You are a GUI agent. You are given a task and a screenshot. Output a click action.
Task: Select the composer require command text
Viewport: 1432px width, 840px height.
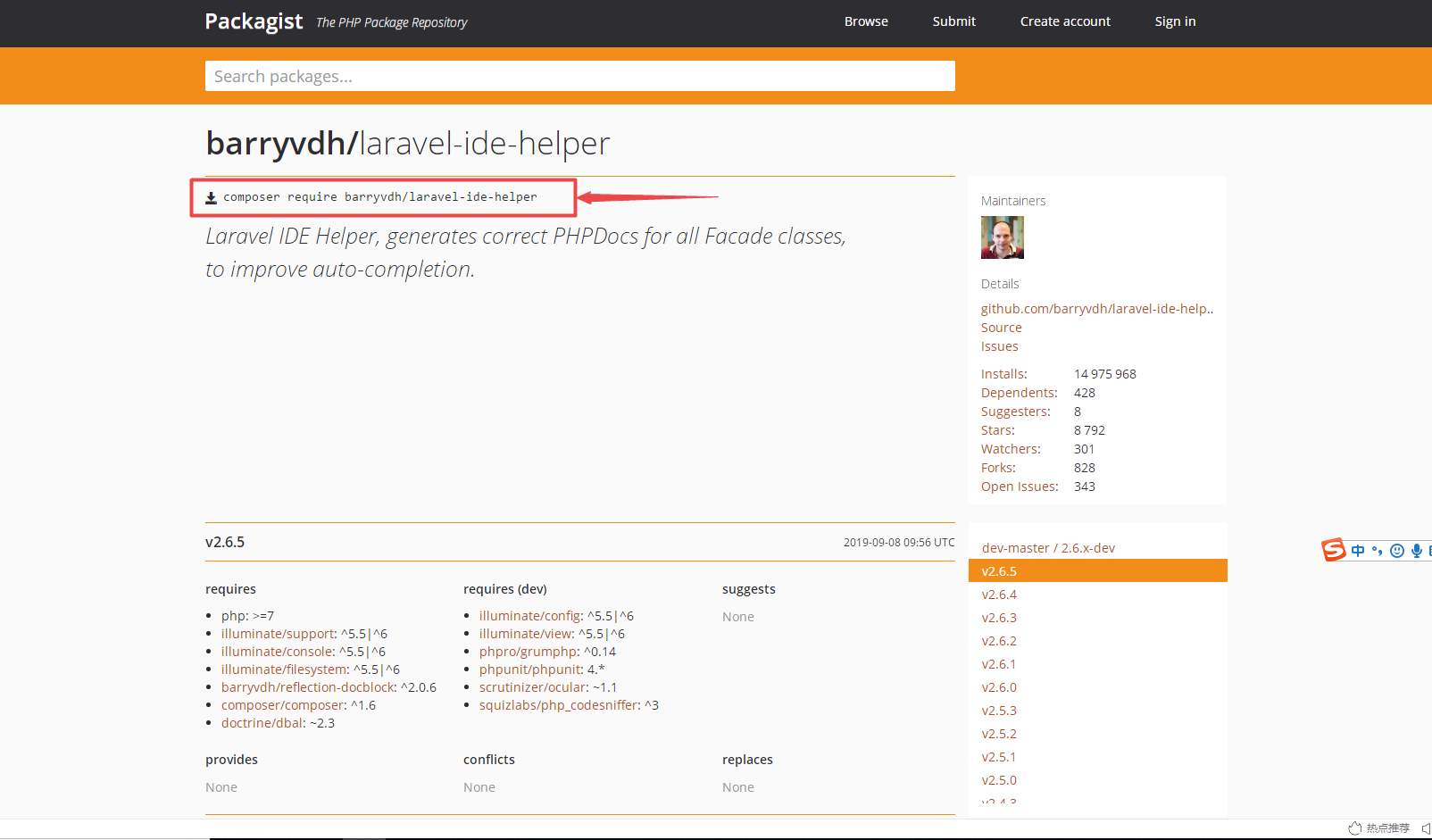pos(380,197)
